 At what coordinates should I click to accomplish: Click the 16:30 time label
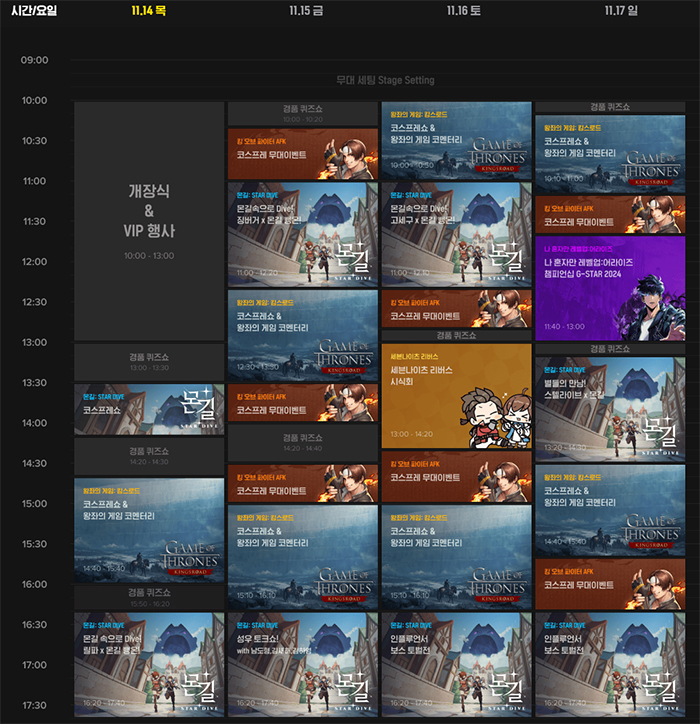[34, 625]
